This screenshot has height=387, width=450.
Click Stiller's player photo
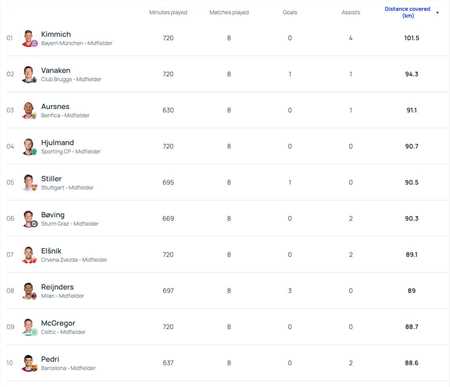[29, 183]
